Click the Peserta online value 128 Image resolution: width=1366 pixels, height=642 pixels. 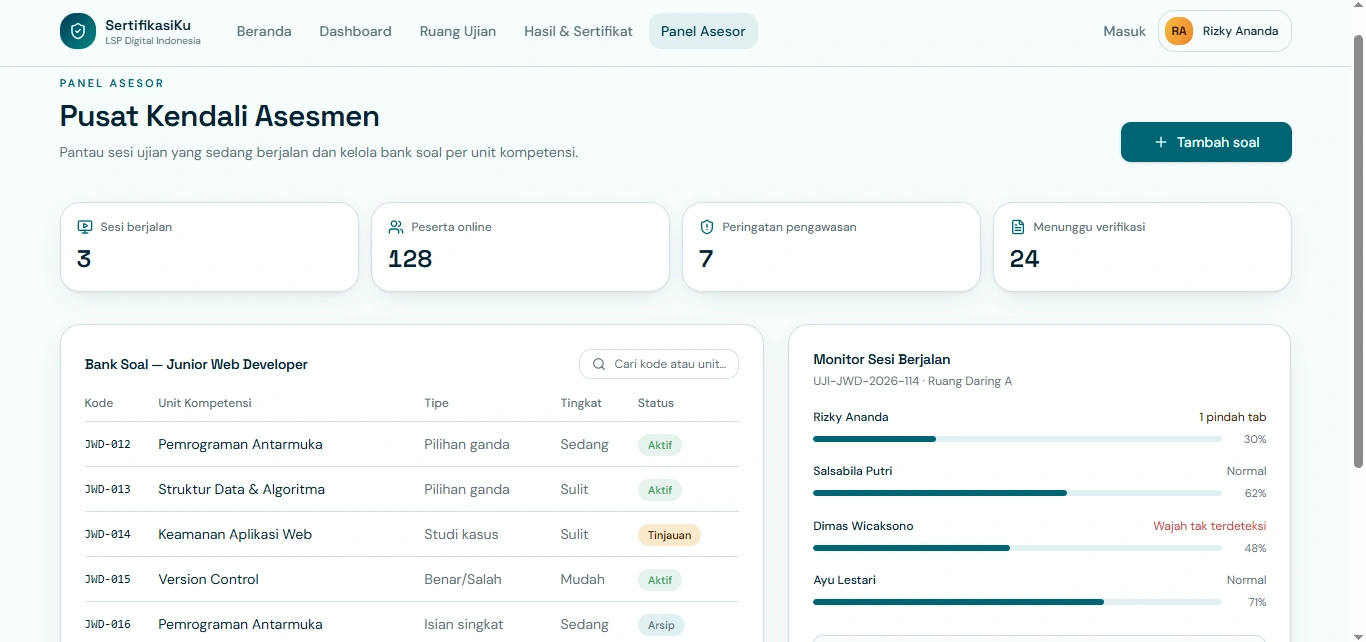[x=410, y=259]
